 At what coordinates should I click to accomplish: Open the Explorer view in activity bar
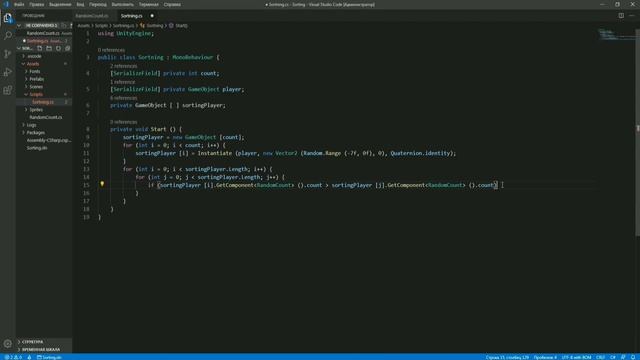(7, 18)
